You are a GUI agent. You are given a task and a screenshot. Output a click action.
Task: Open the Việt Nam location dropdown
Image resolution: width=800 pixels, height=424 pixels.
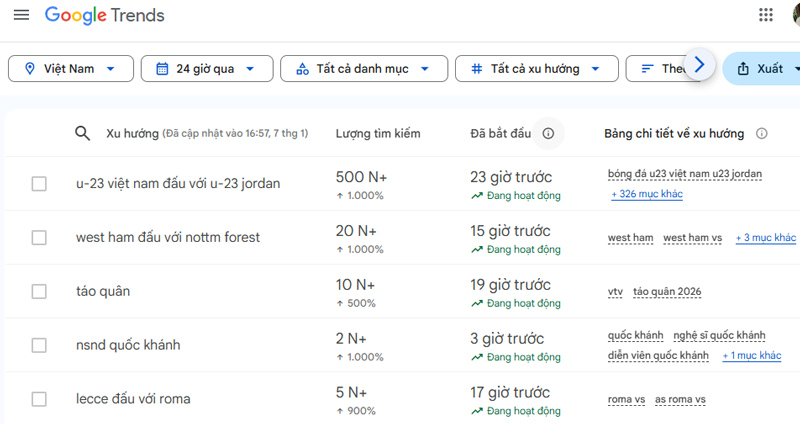(x=71, y=68)
